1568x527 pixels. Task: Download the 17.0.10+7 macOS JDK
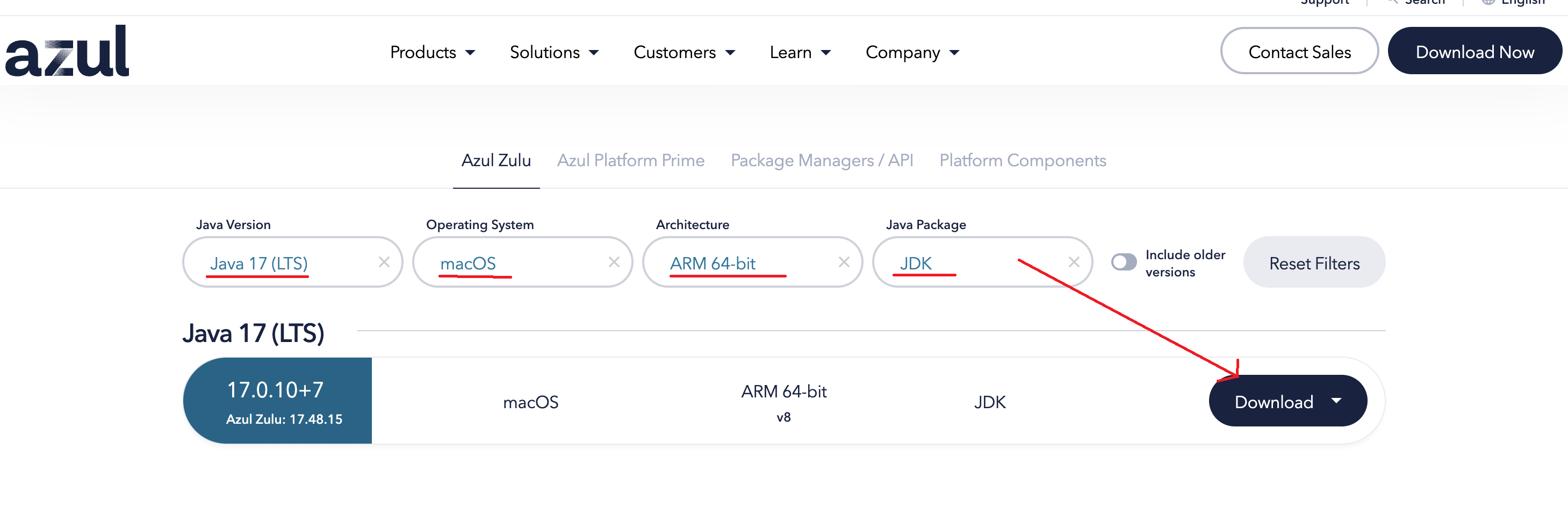pos(1288,401)
